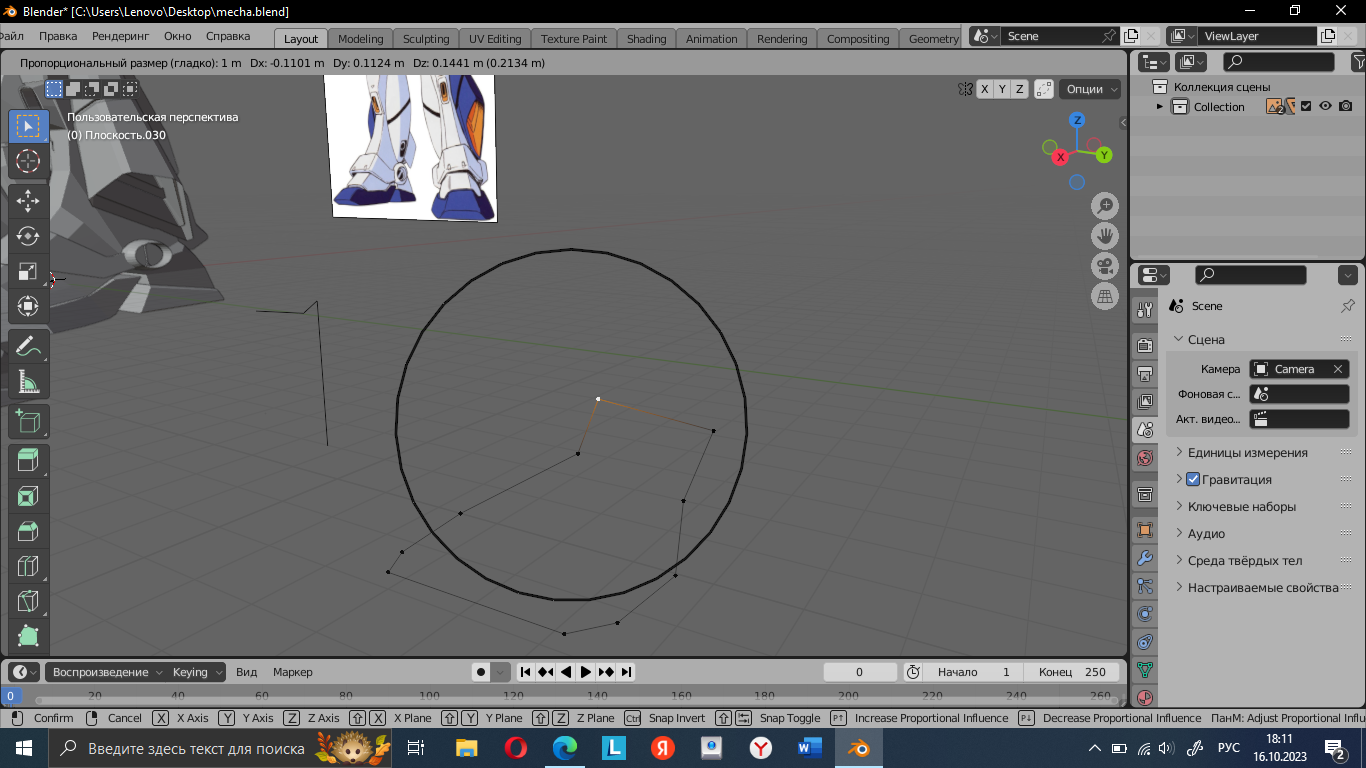This screenshot has width=1366, height=768.
Task: Select the Annotate pencil tool
Action: [28, 347]
